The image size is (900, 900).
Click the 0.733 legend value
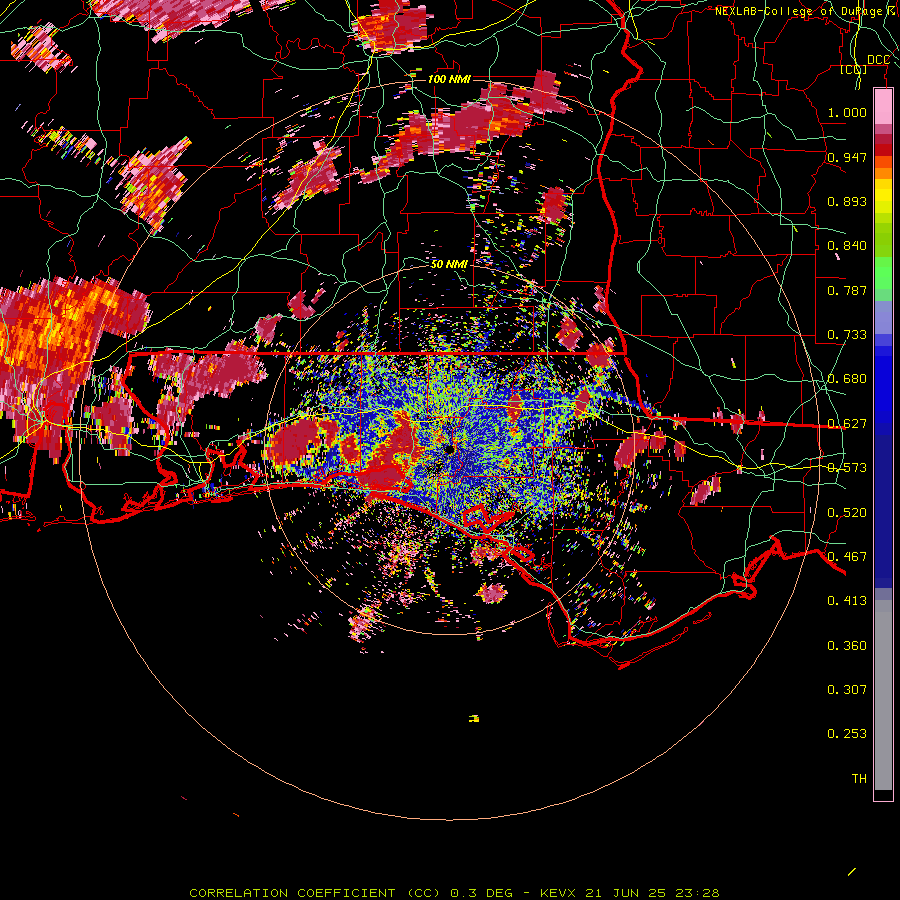[847, 335]
